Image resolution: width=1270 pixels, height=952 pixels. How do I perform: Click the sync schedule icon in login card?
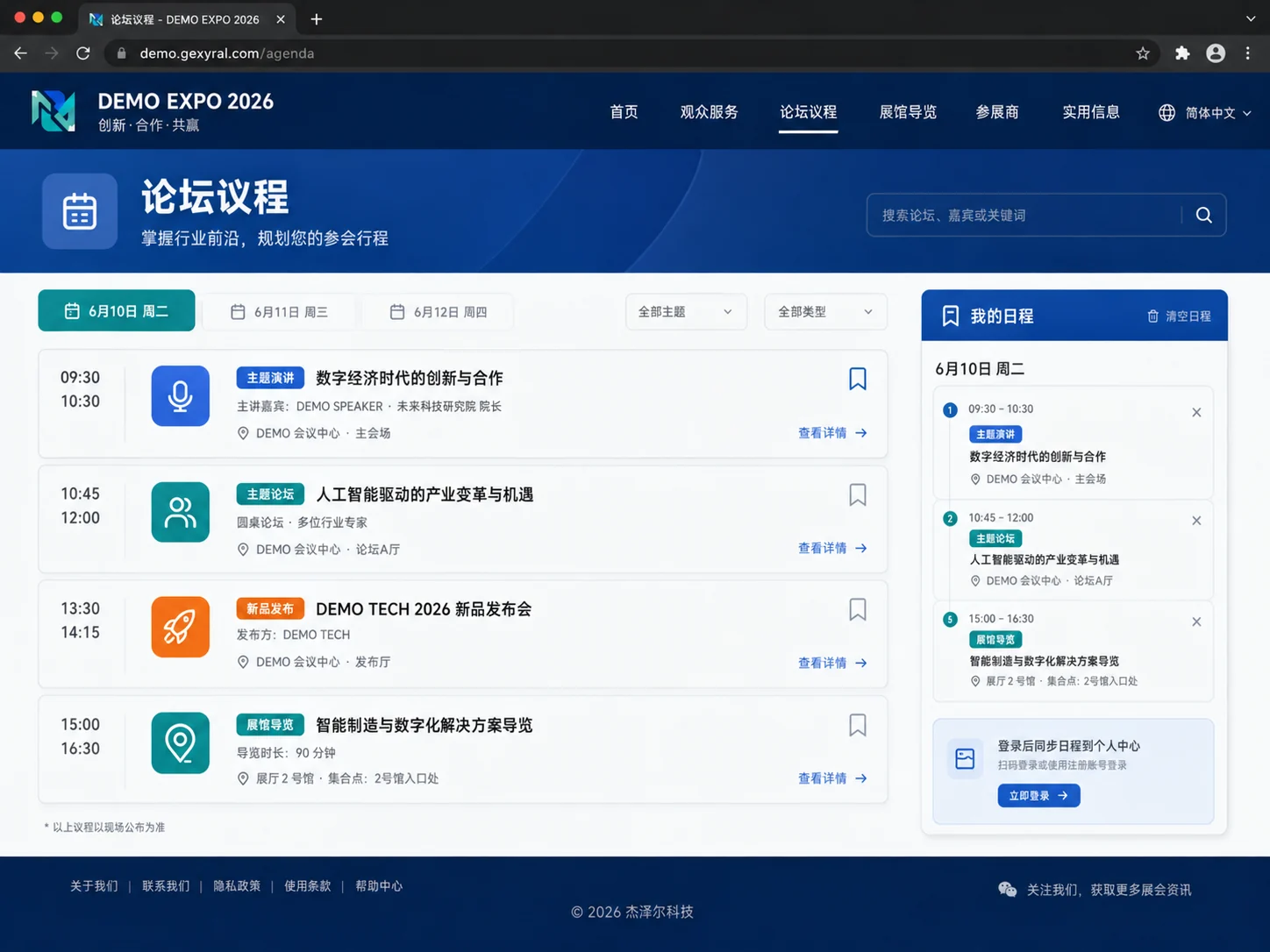(x=965, y=758)
